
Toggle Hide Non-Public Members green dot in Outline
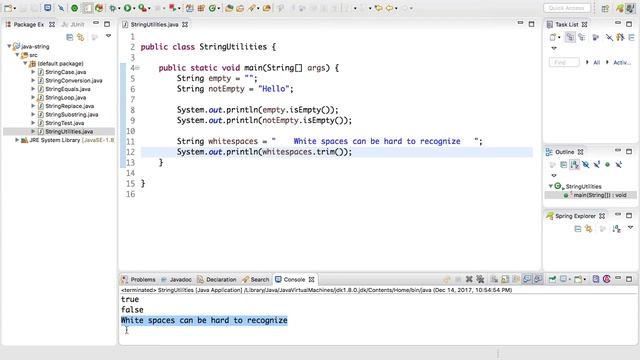tap(607, 164)
